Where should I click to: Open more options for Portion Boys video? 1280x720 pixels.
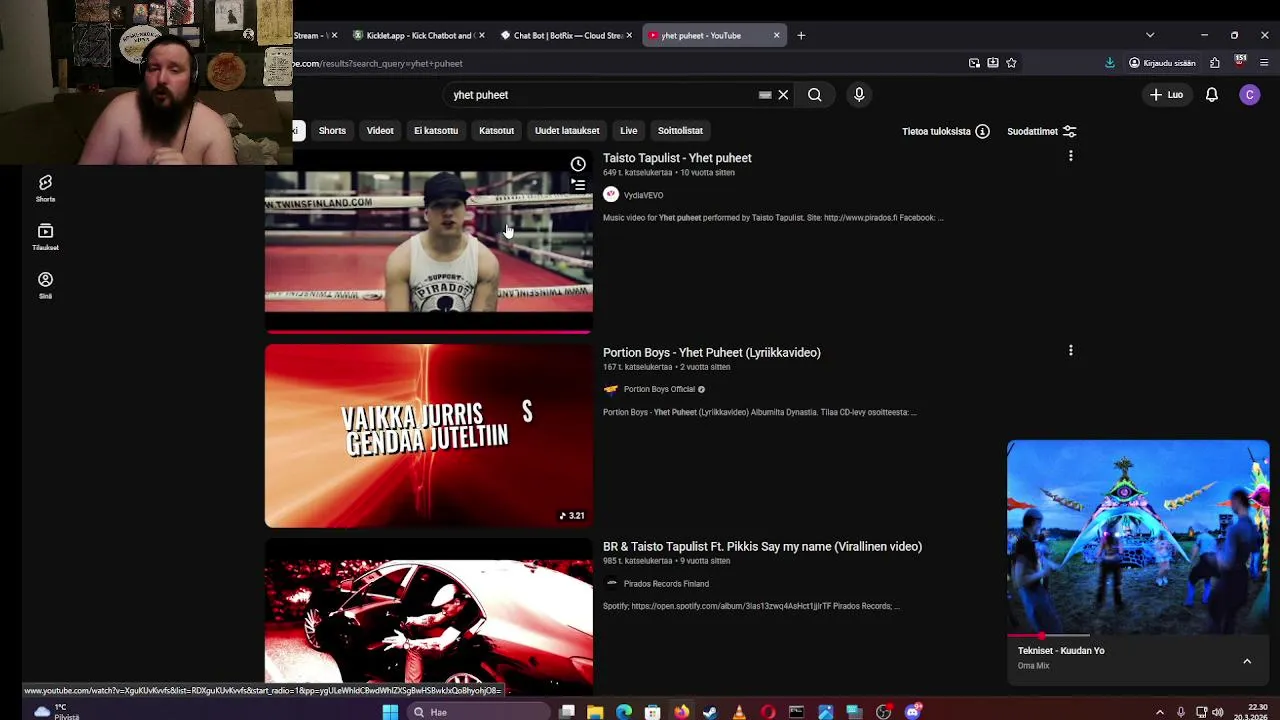pos(1070,350)
